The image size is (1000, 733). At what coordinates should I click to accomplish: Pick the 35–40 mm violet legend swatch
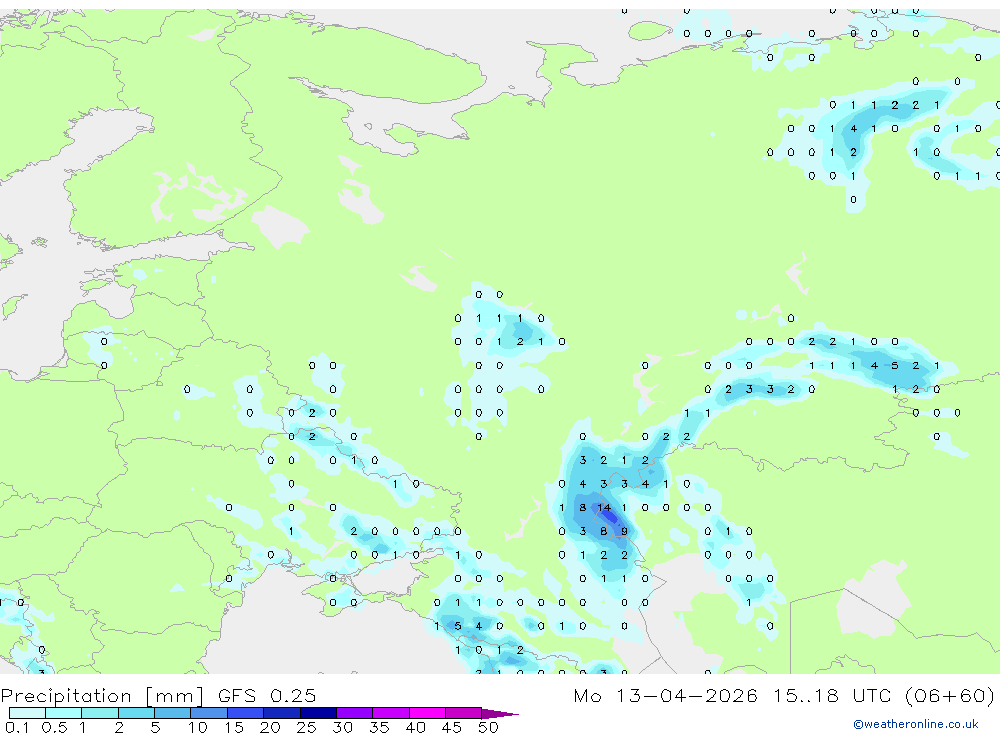click(x=391, y=713)
